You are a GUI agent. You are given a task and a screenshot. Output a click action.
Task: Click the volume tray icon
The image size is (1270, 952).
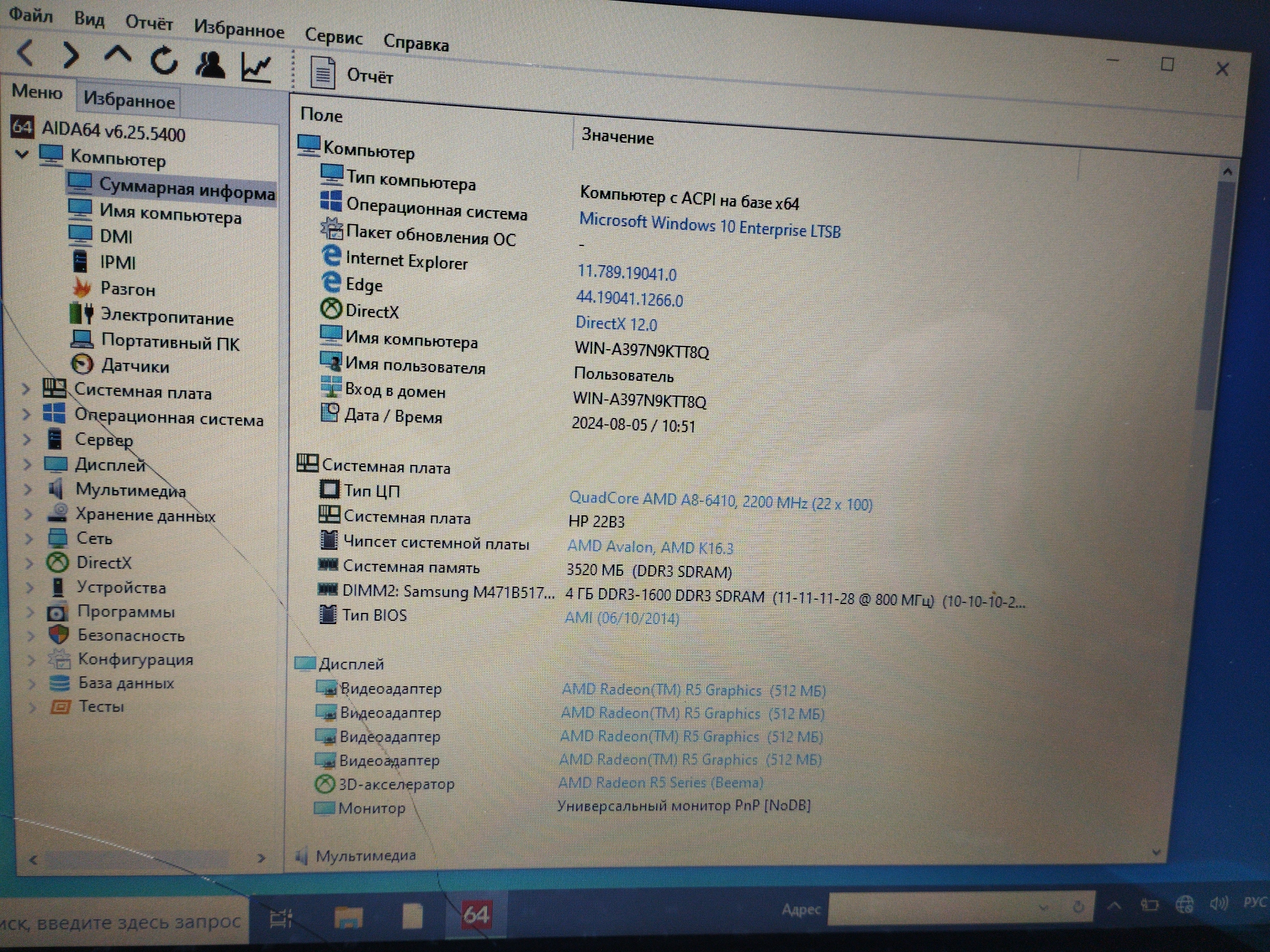click(x=1218, y=904)
